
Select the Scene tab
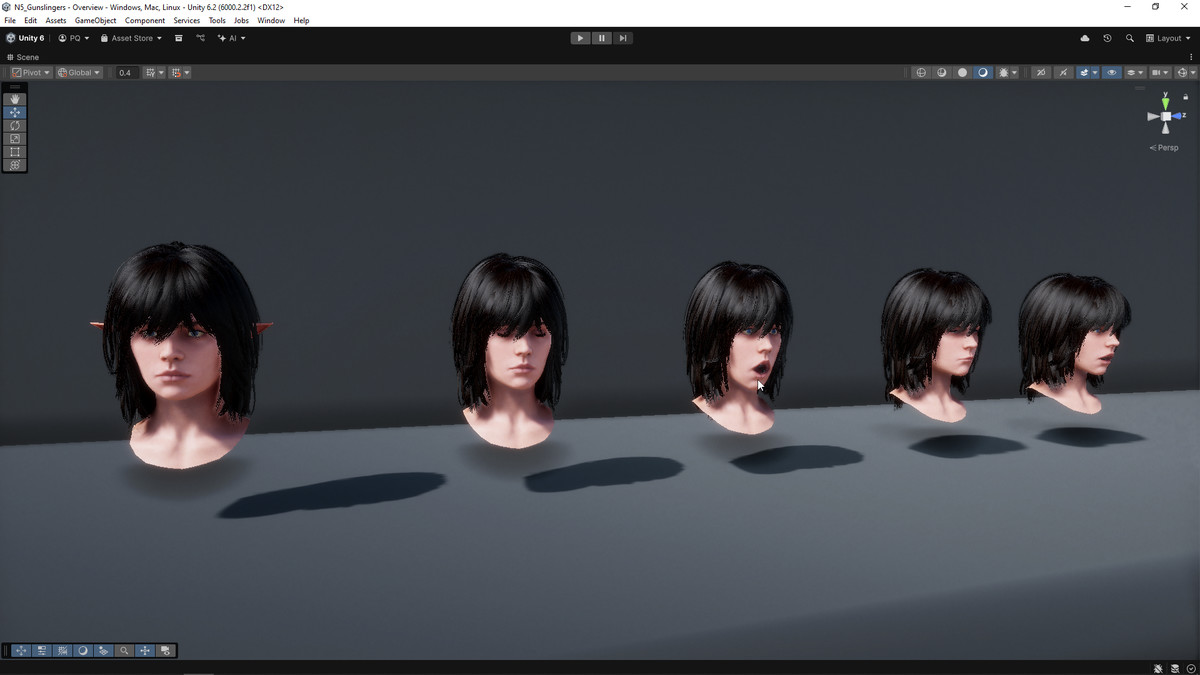point(23,57)
